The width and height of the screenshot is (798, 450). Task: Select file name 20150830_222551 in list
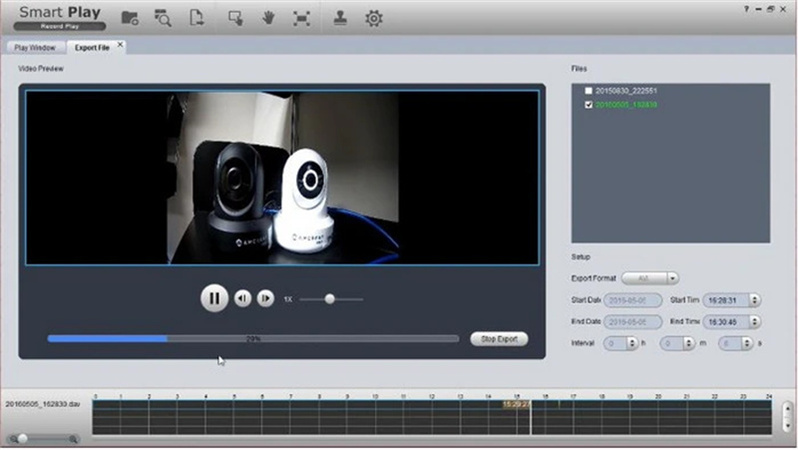(626, 91)
